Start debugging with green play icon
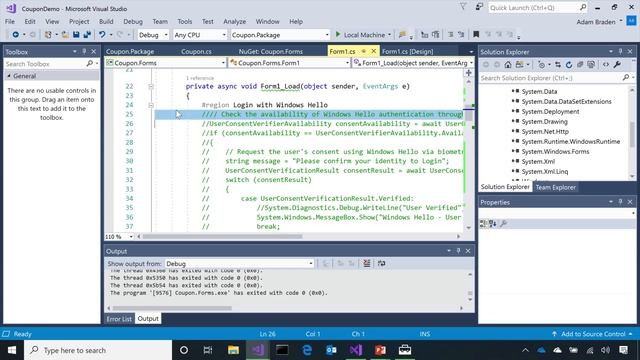This screenshot has width=640, height=360. coord(338,35)
